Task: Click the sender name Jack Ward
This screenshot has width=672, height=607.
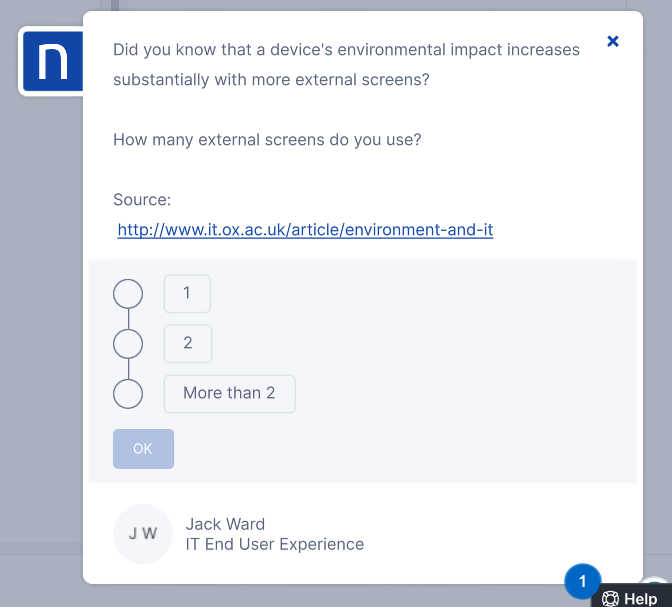Action: [x=225, y=524]
